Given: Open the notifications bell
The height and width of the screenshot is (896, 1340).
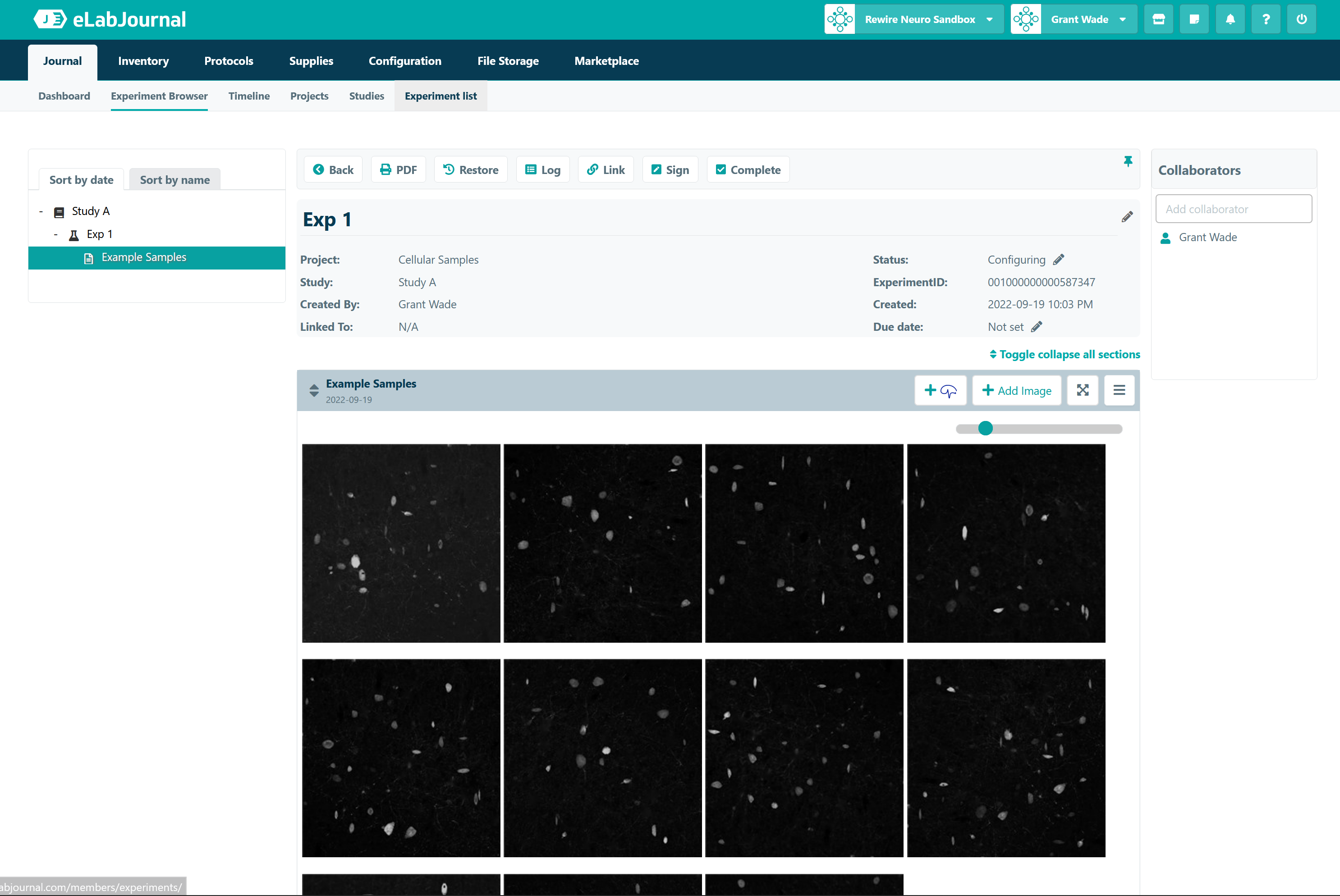Looking at the screenshot, I should tap(1230, 19).
